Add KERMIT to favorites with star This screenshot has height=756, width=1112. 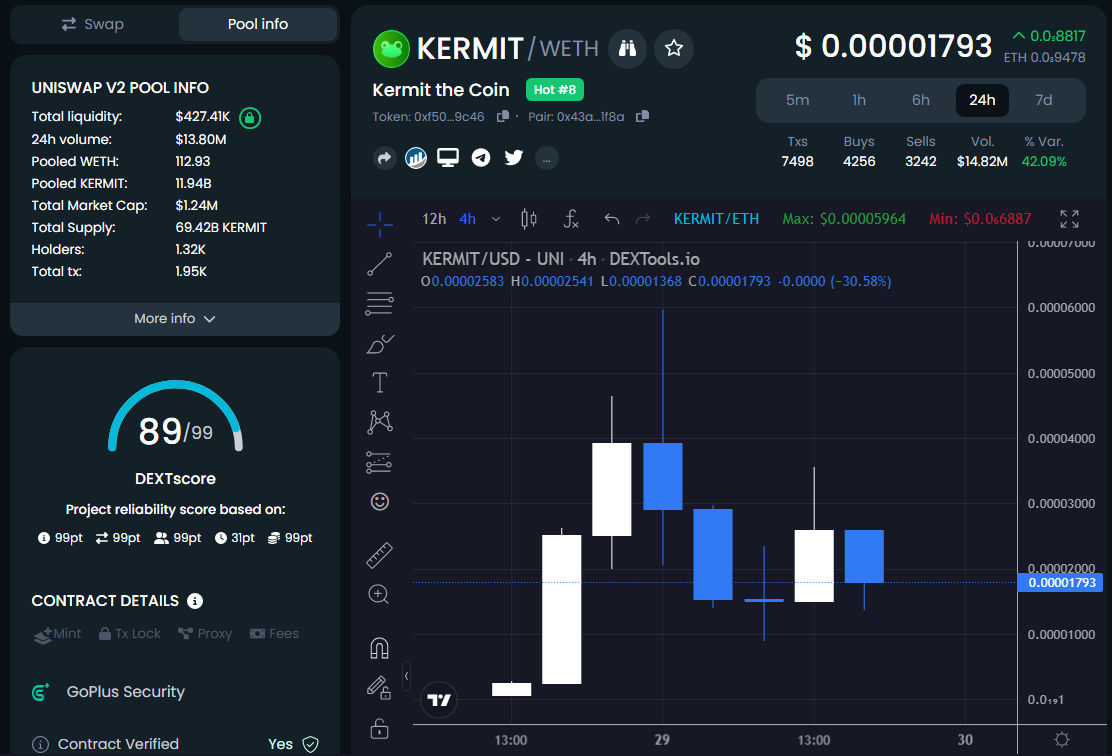click(x=674, y=48)
